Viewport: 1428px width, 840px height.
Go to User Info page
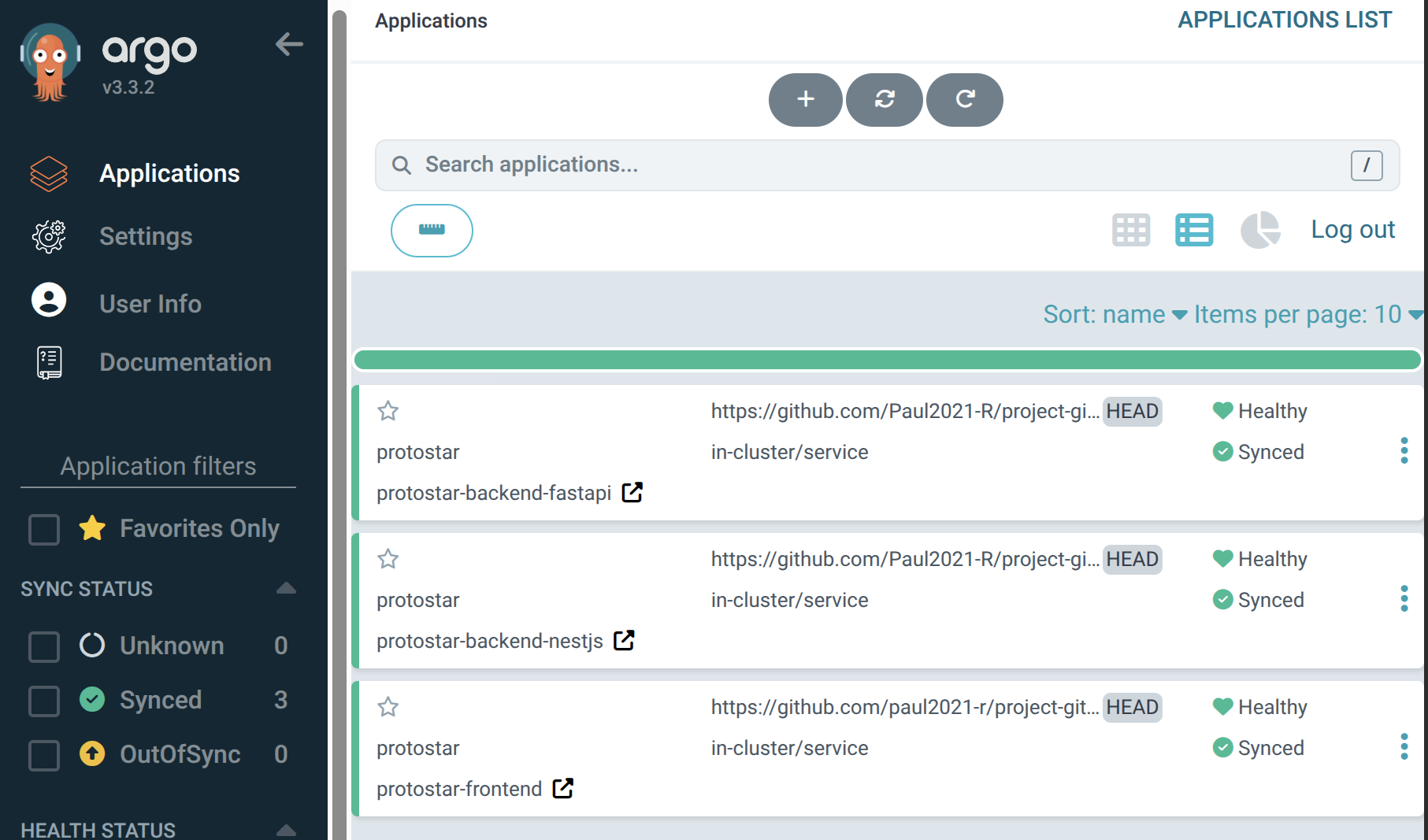[x=150, y=304]
